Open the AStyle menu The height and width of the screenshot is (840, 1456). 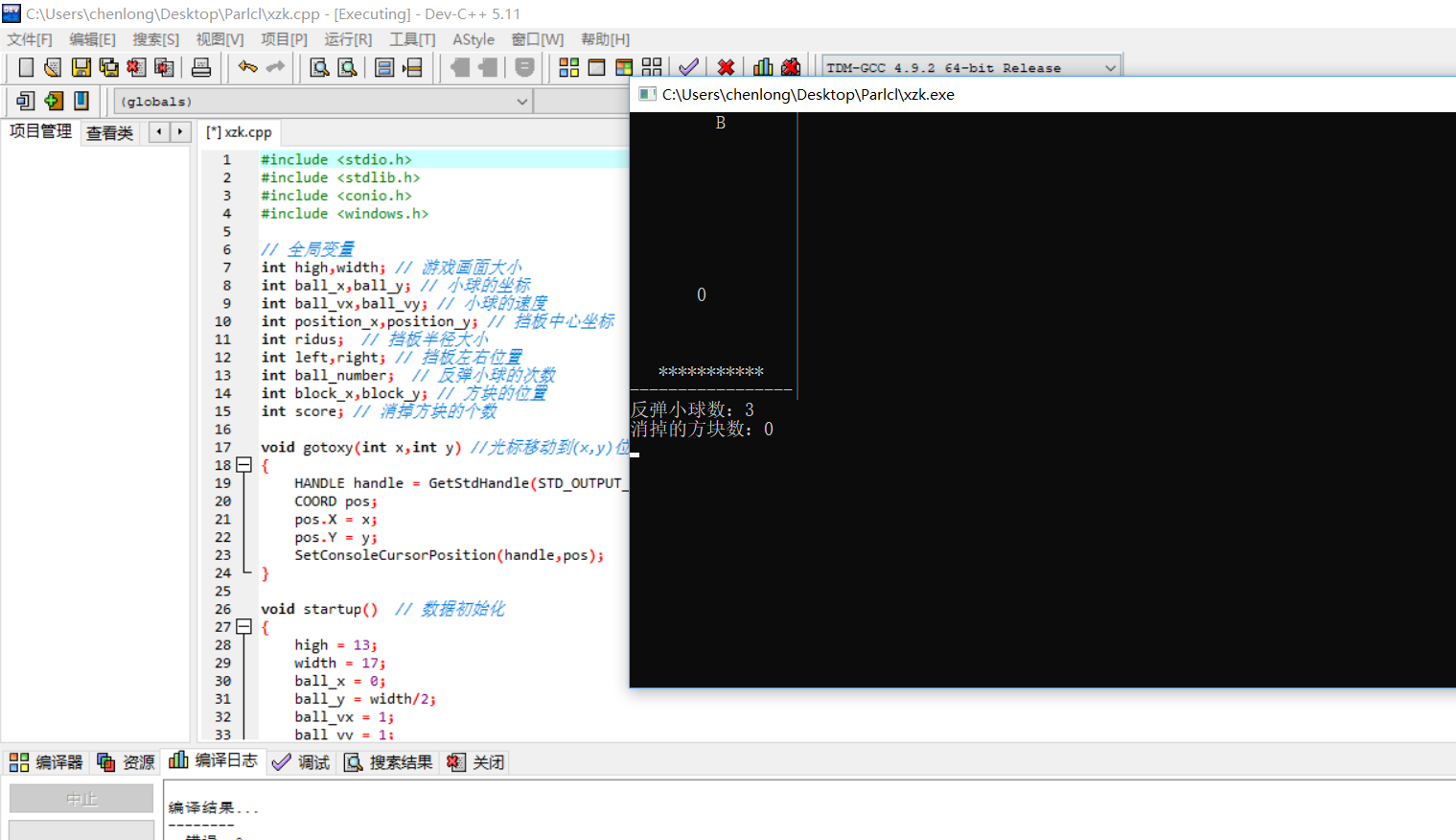pyautogui.click(x=474, y=39)
